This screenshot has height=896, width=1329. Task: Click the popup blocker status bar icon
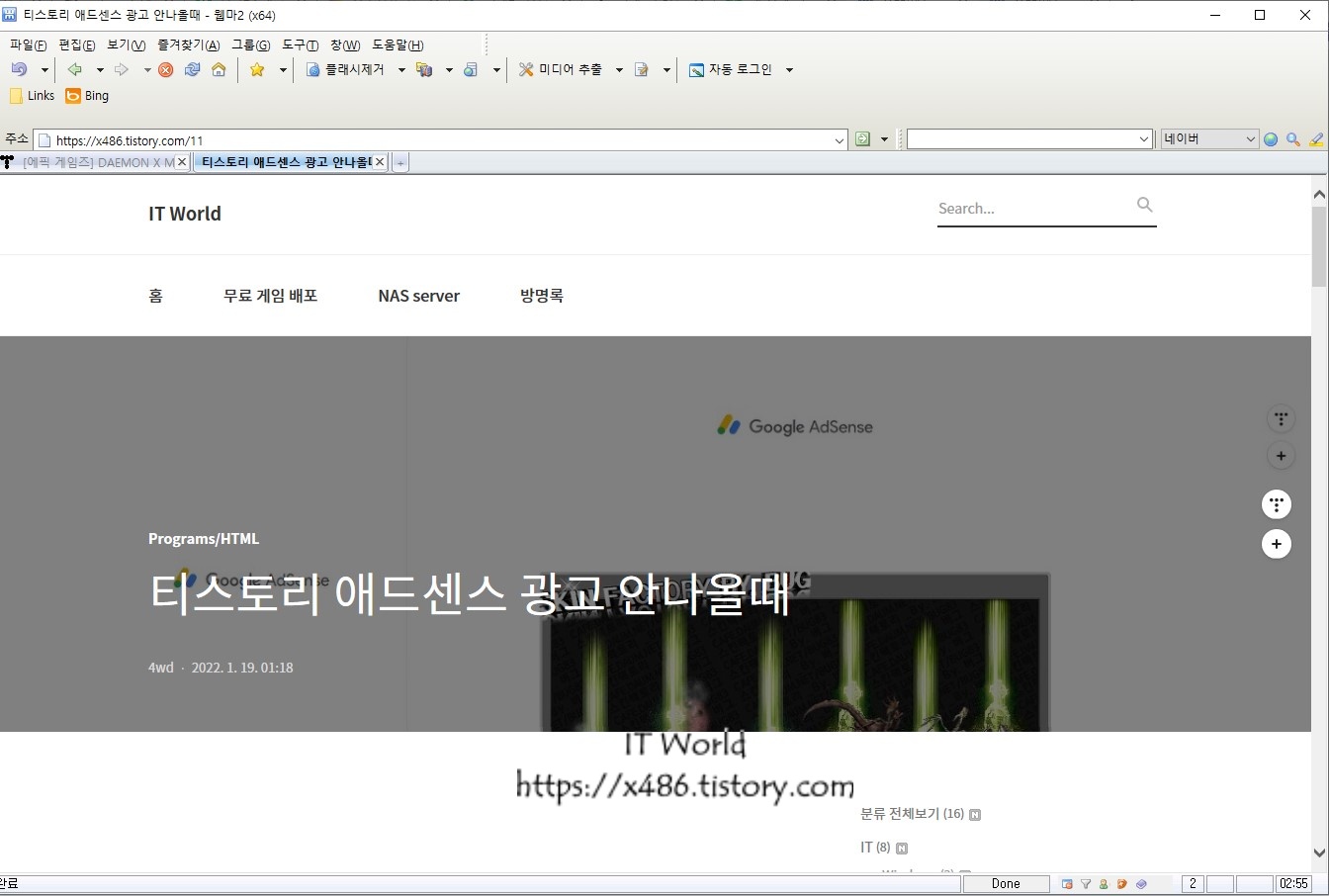1067,884
